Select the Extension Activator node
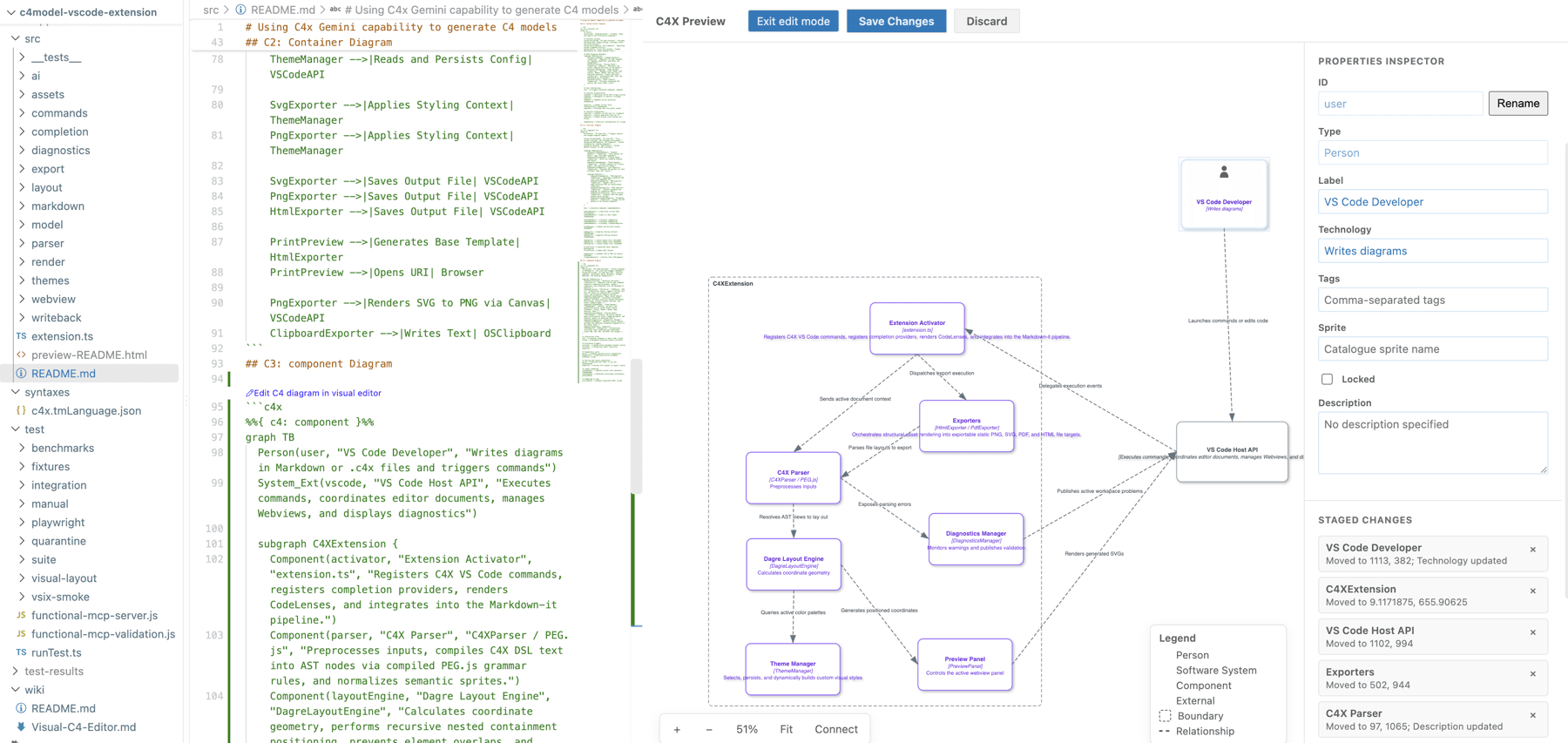 pos(916,328)
